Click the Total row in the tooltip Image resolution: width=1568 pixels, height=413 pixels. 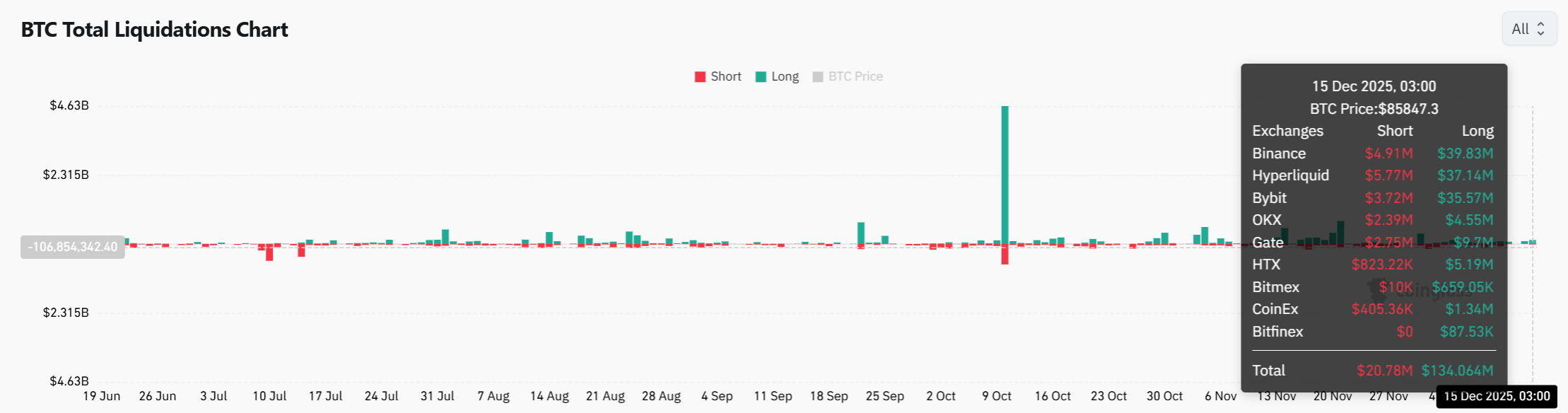point(1373,371)
